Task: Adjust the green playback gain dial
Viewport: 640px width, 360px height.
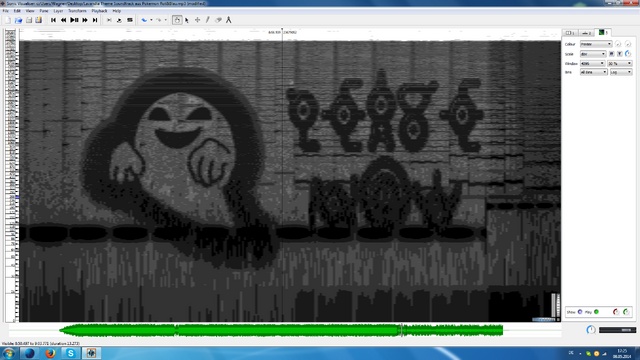Action: point(627,312)
